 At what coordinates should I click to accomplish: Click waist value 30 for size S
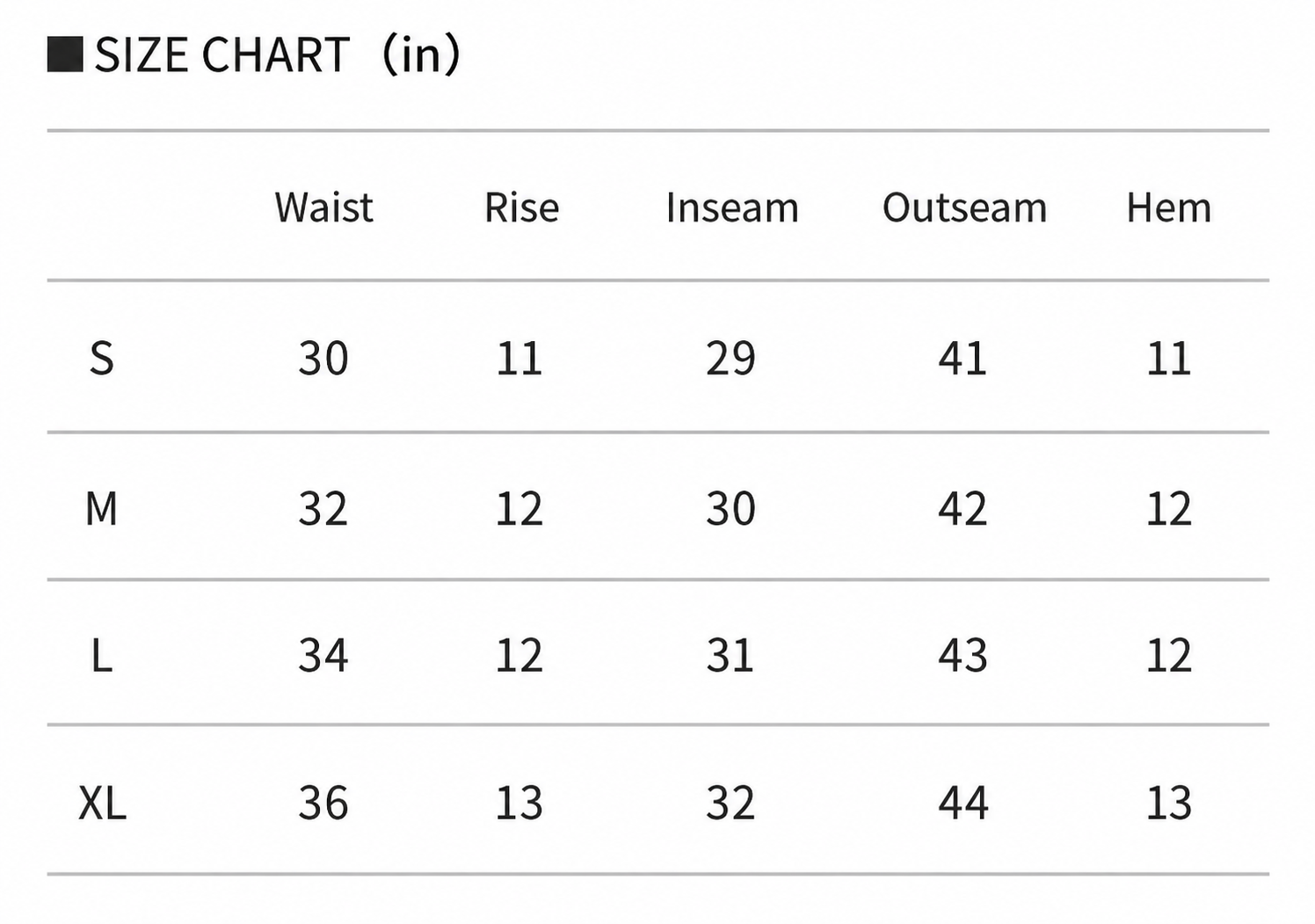323,358
